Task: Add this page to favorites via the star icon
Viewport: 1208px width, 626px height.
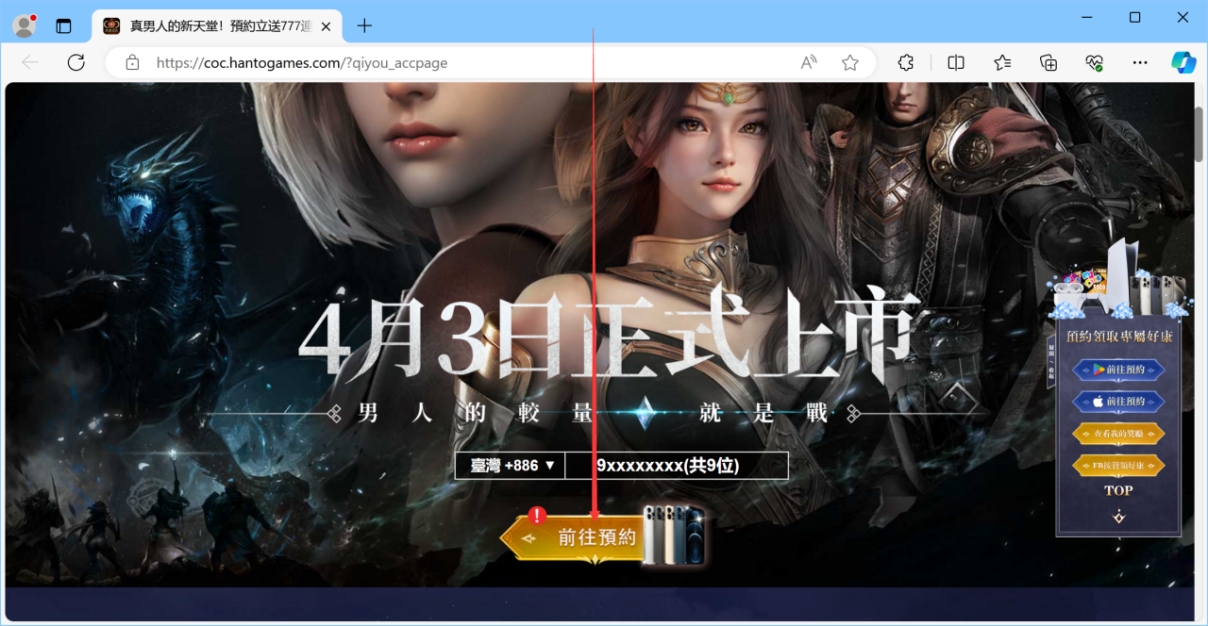Action: (x=850, y=62)
